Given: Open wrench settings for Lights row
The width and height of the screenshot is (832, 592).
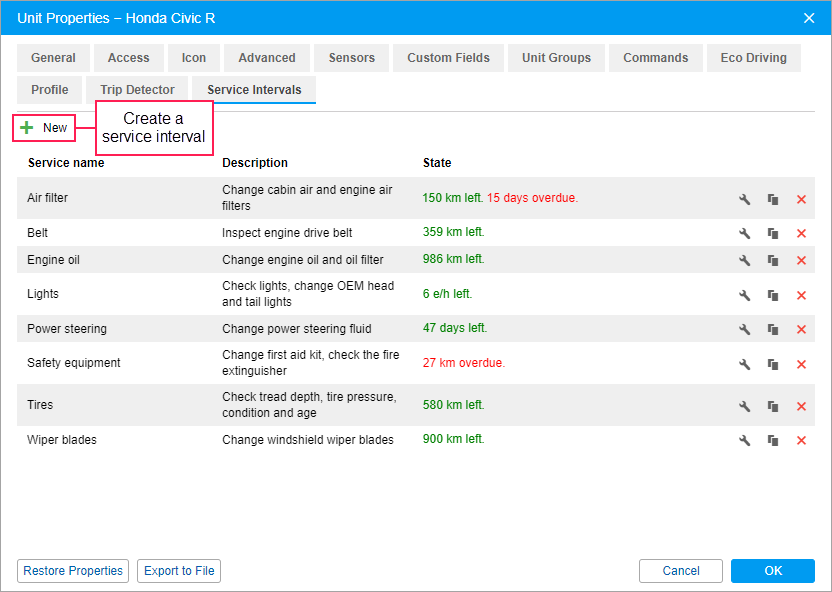Looking at the screenshot, I should coord(744,295).
